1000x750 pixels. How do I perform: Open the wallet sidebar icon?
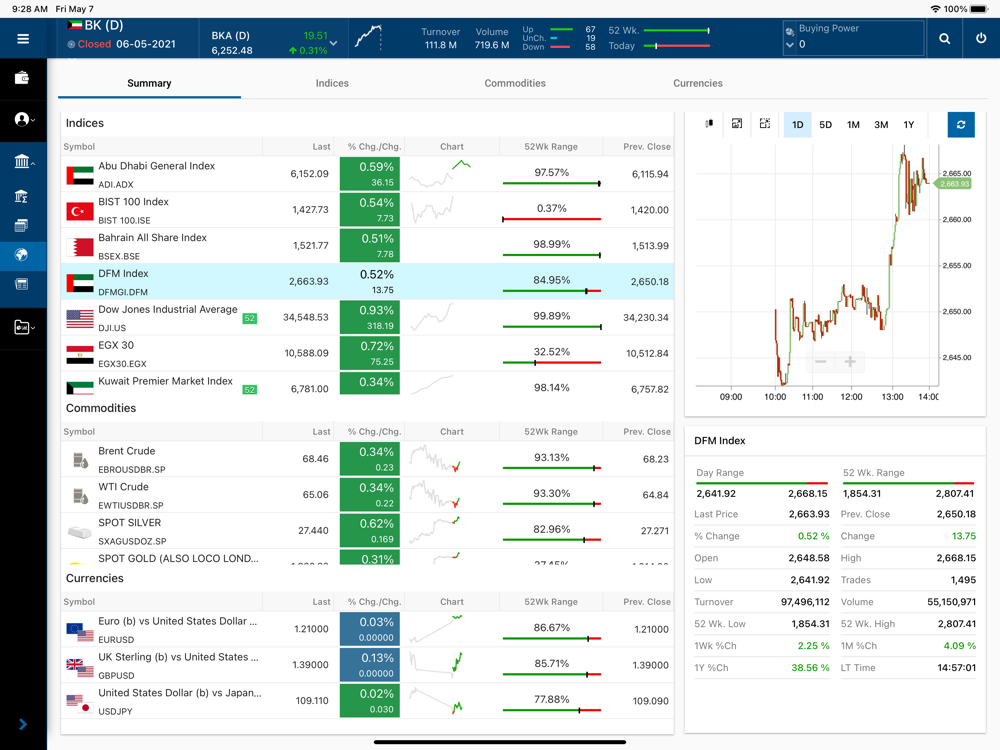22,78
